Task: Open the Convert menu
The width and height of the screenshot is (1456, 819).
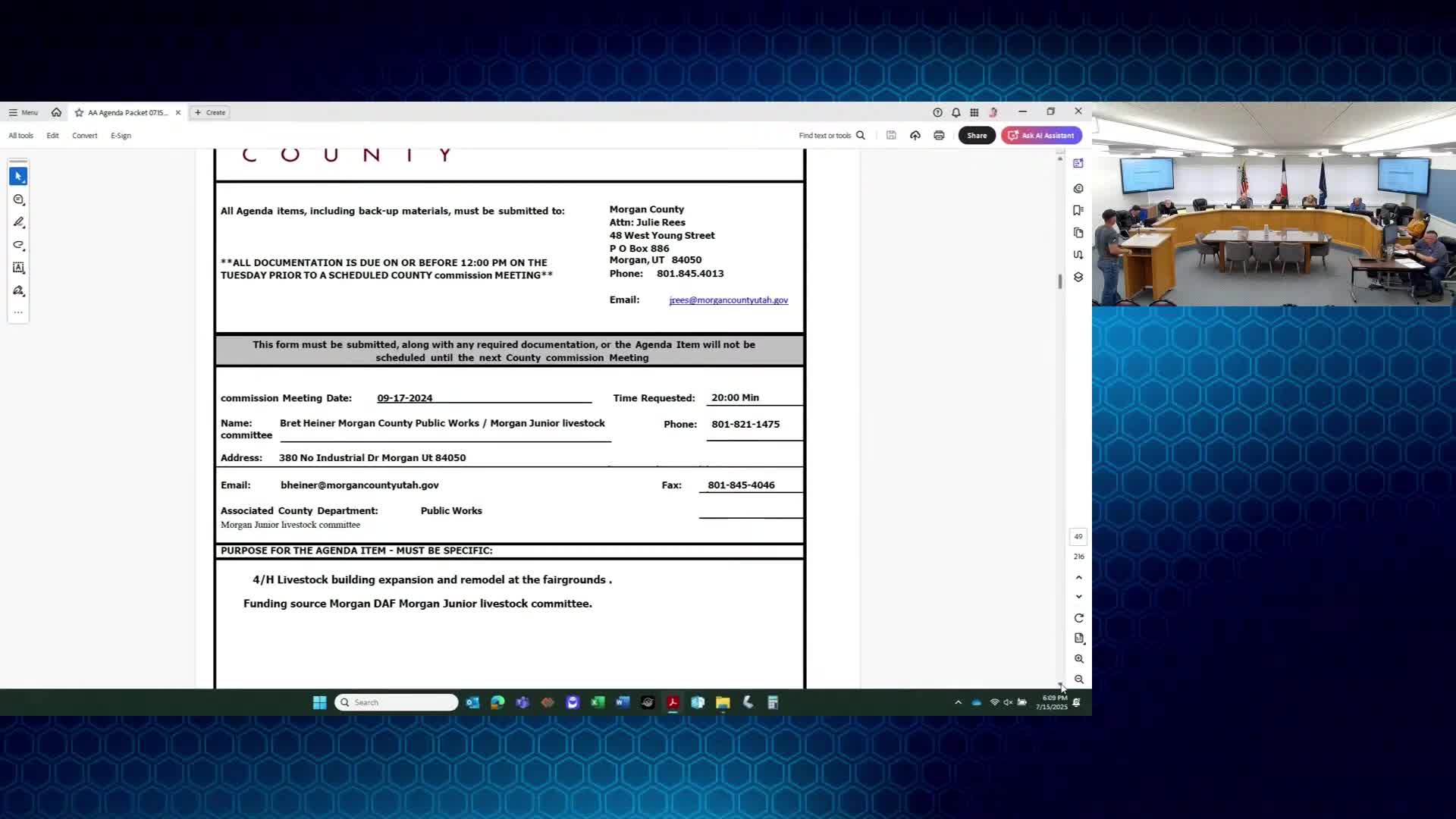Action: (84, 136)
